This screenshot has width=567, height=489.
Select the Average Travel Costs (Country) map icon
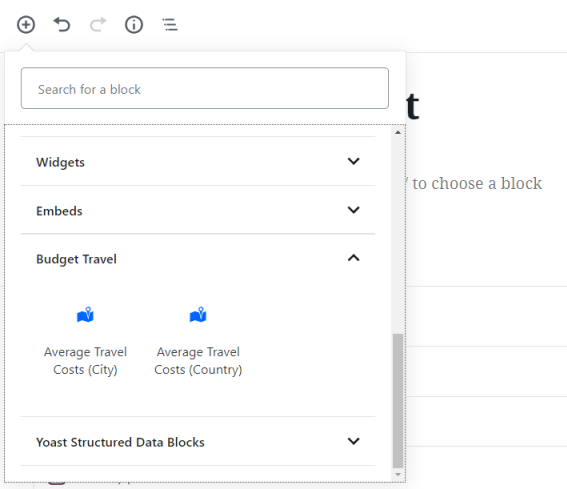pos(198,315)
